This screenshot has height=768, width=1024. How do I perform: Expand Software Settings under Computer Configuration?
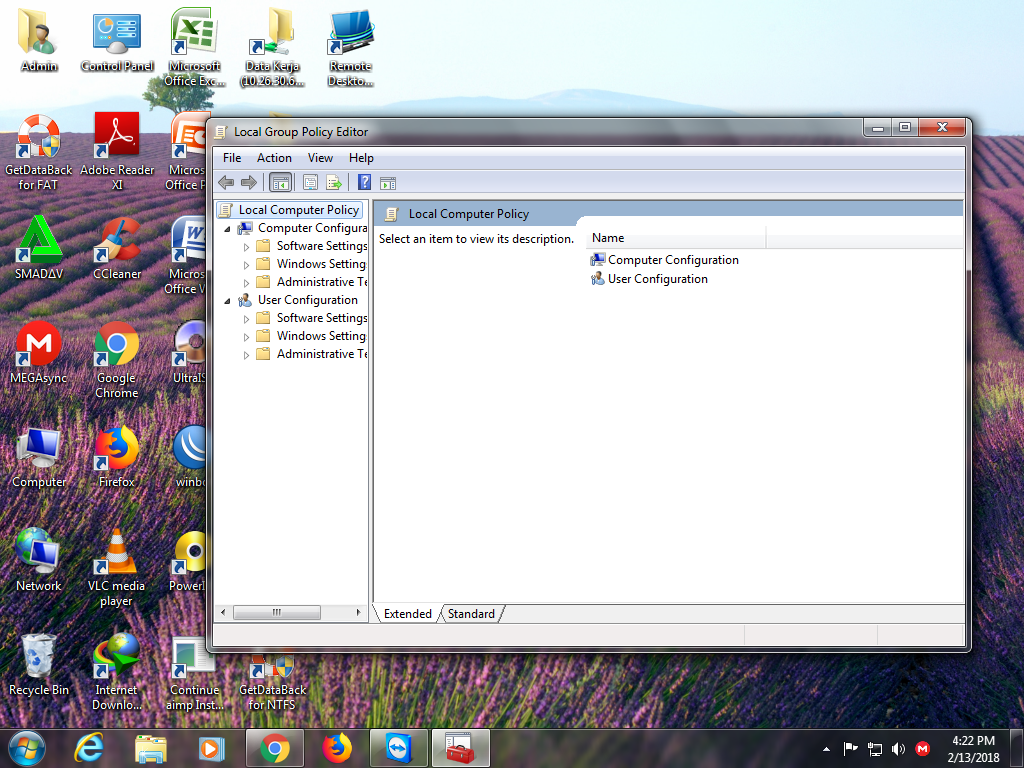point(246,245)
